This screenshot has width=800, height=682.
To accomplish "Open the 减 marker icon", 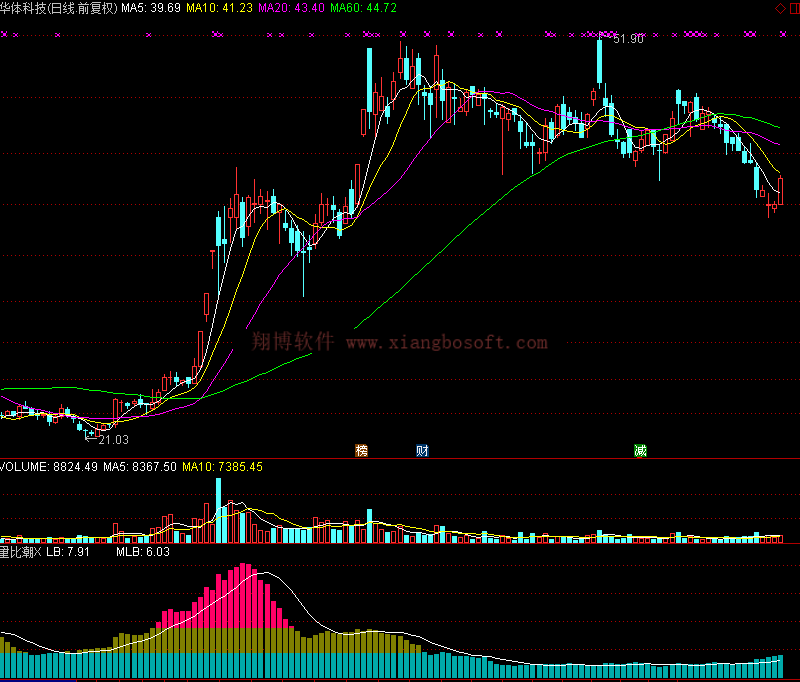I will [640, 450].
